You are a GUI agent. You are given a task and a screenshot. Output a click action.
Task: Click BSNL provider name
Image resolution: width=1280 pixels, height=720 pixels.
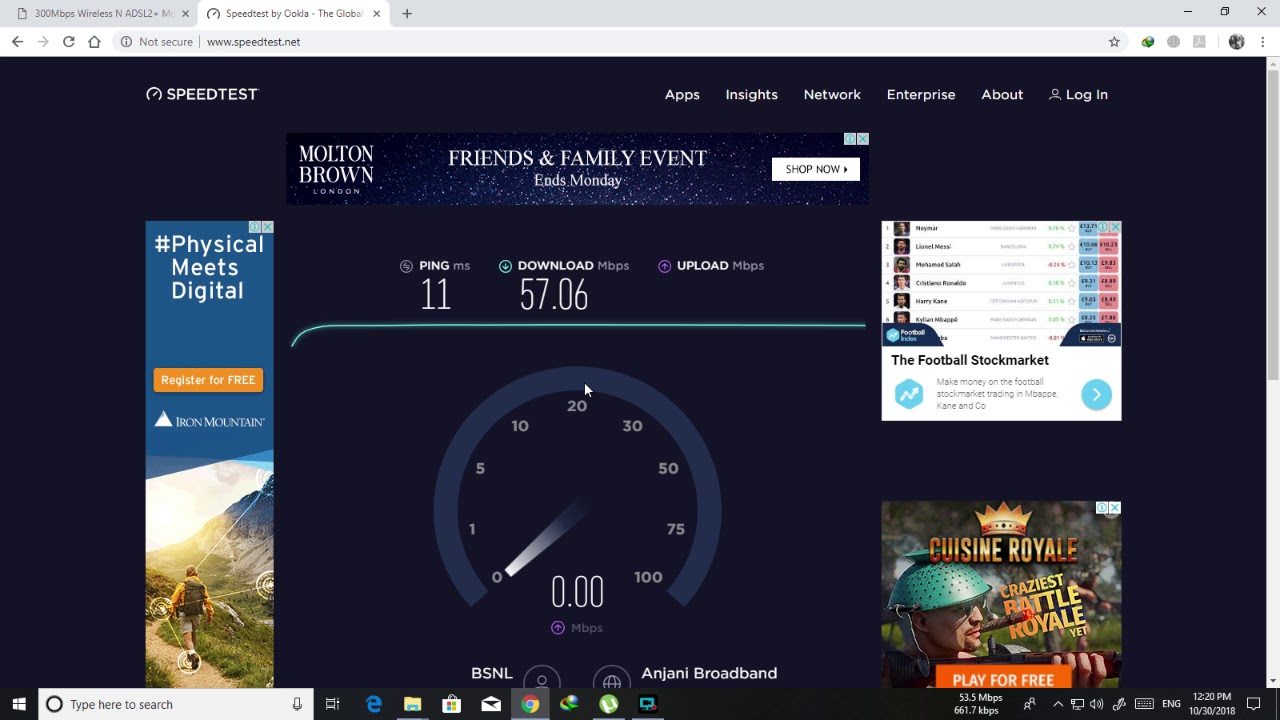coord(491,673)
